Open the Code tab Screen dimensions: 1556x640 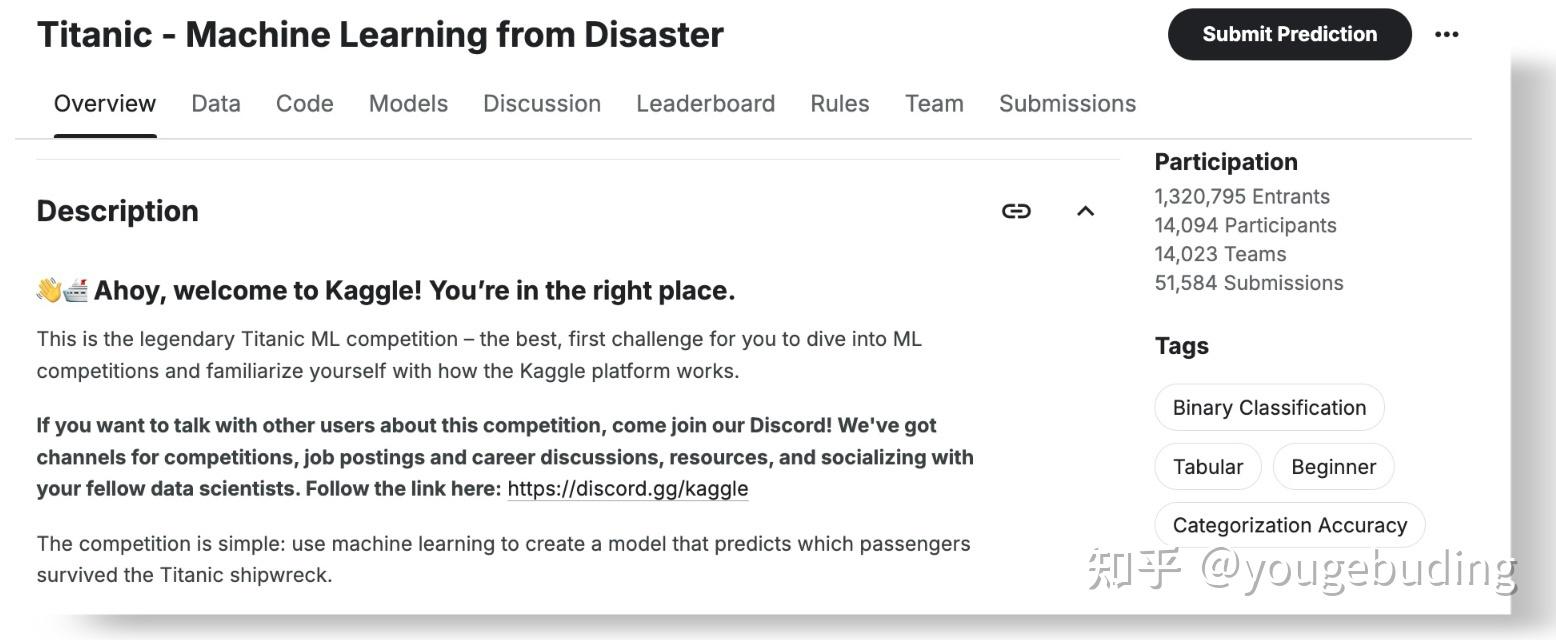point(305,104)
